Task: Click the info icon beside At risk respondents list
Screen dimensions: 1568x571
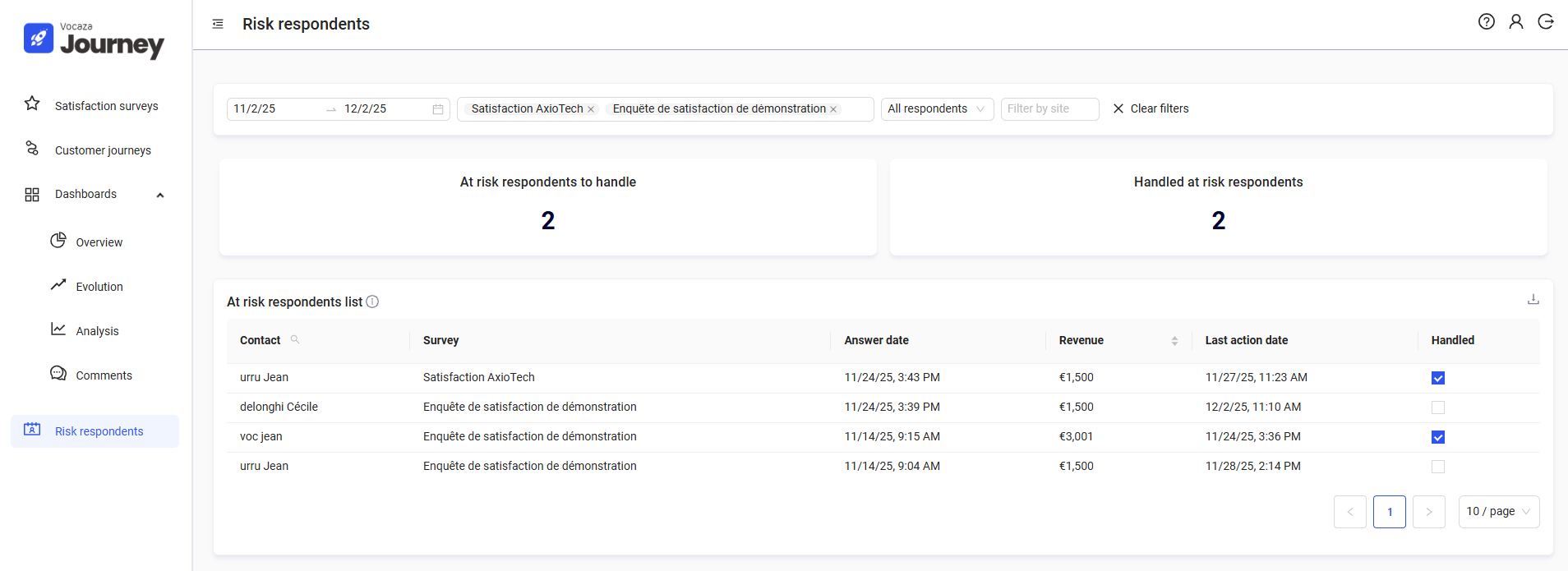Action: [372, 302]
